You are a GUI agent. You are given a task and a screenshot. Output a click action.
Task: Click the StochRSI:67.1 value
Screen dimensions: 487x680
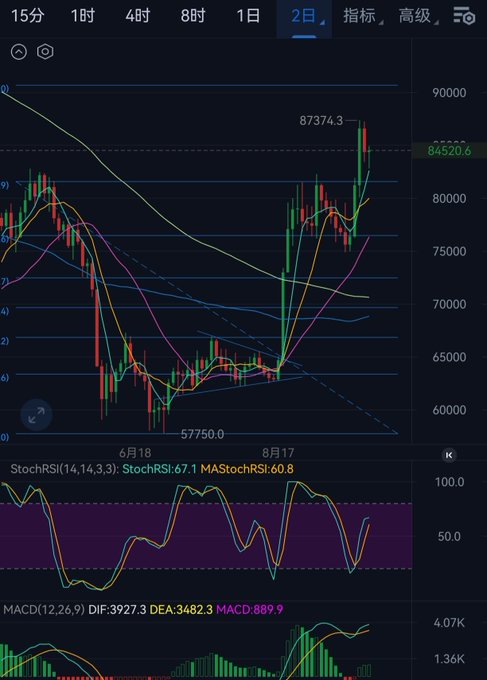(x=159, y=469)
